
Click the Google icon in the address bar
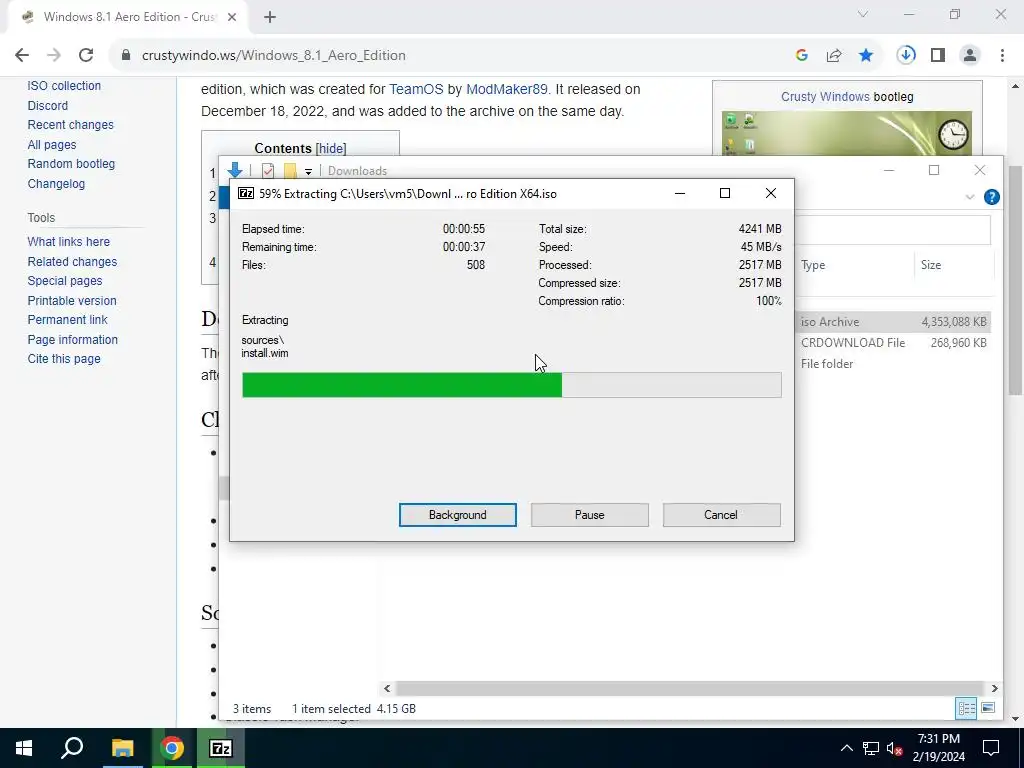(802, 56)
